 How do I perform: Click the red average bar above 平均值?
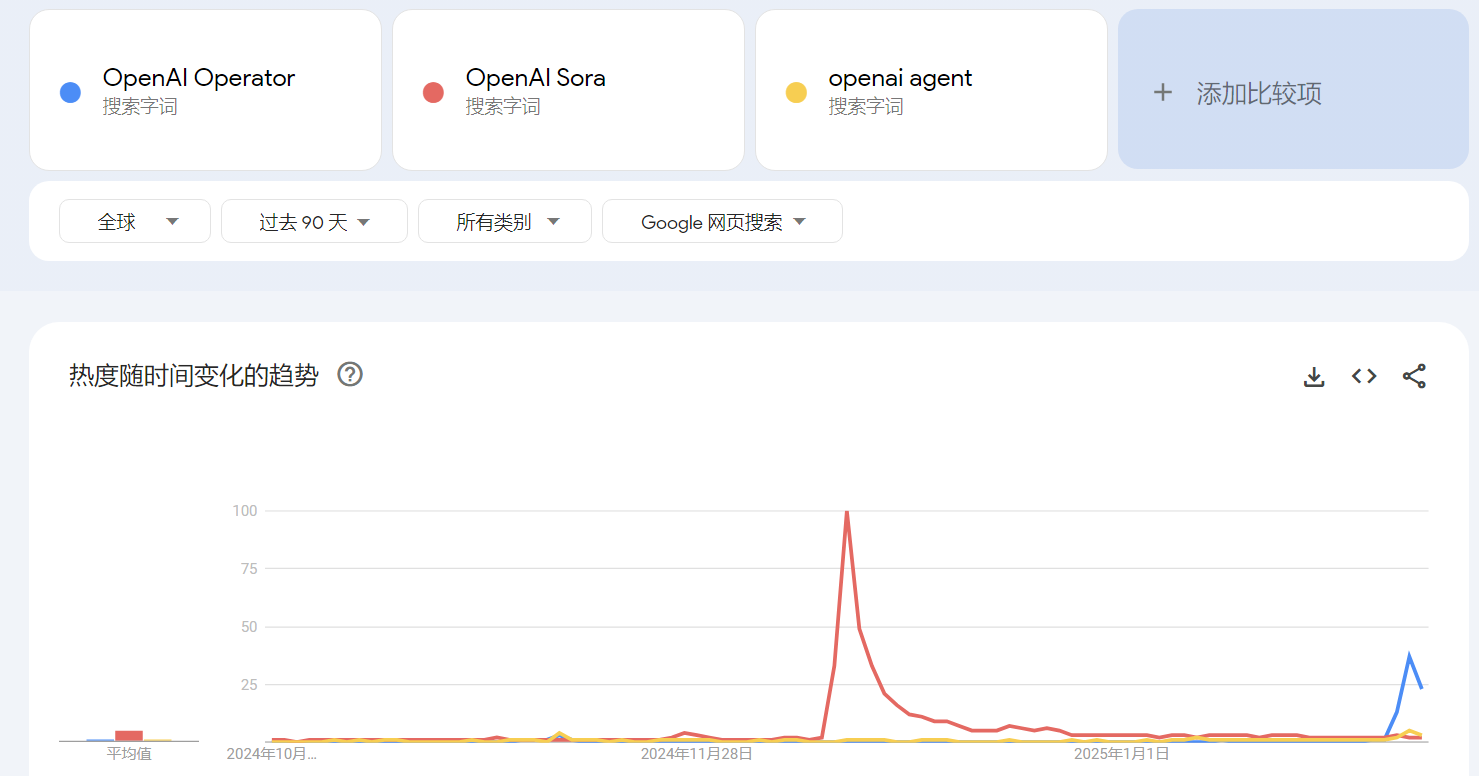click(129, 735)
